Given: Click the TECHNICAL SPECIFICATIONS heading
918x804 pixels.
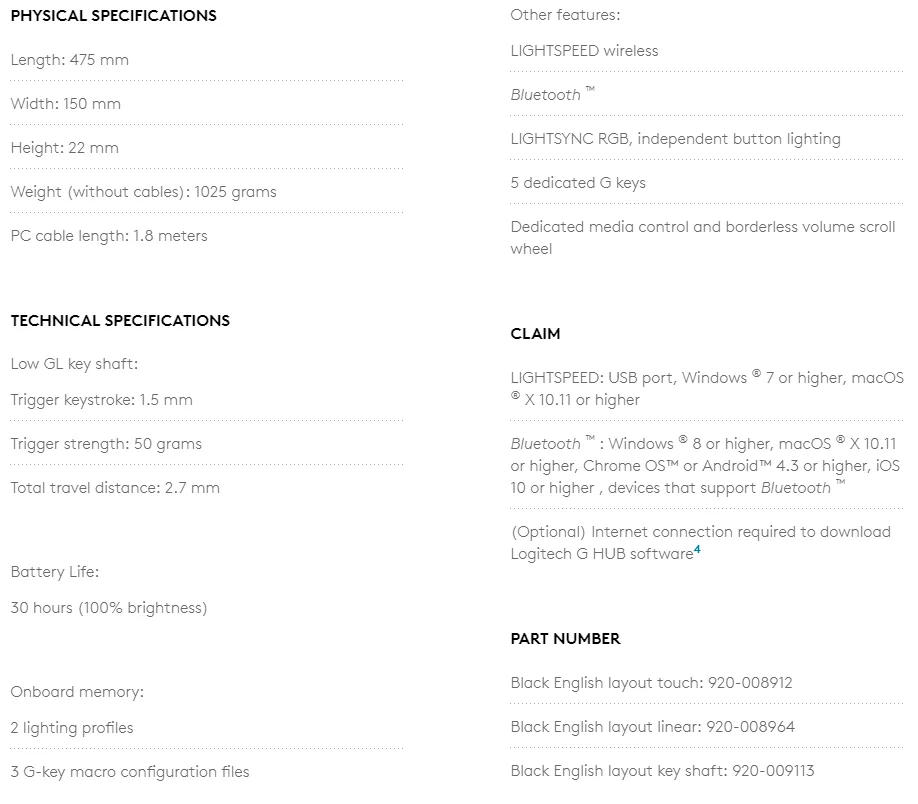Looking at the screenshot, I should click(x=120, y=321).
